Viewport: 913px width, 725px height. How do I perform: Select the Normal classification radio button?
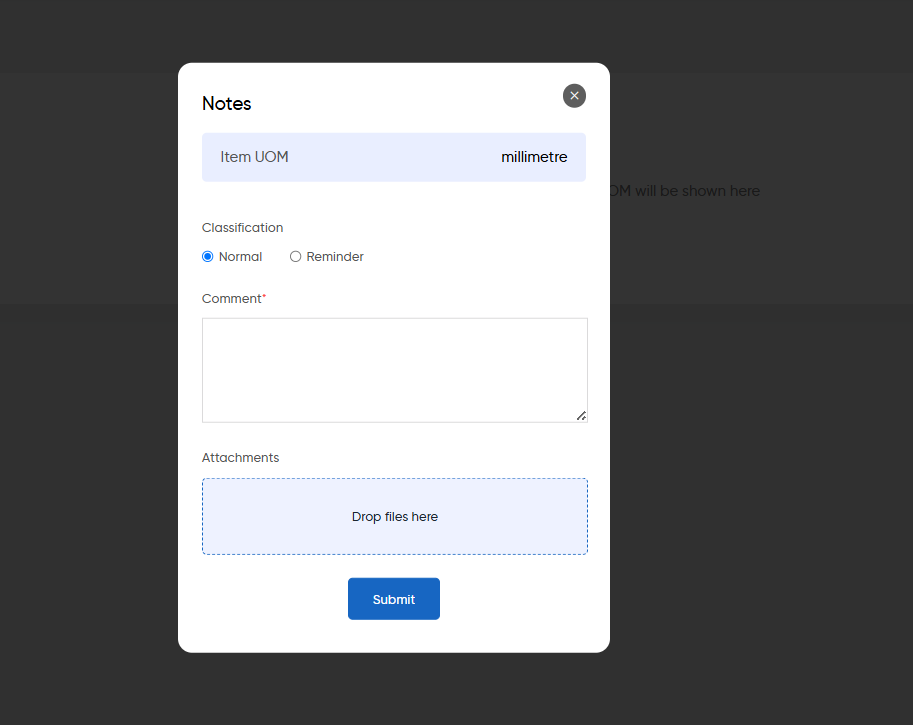207,257
